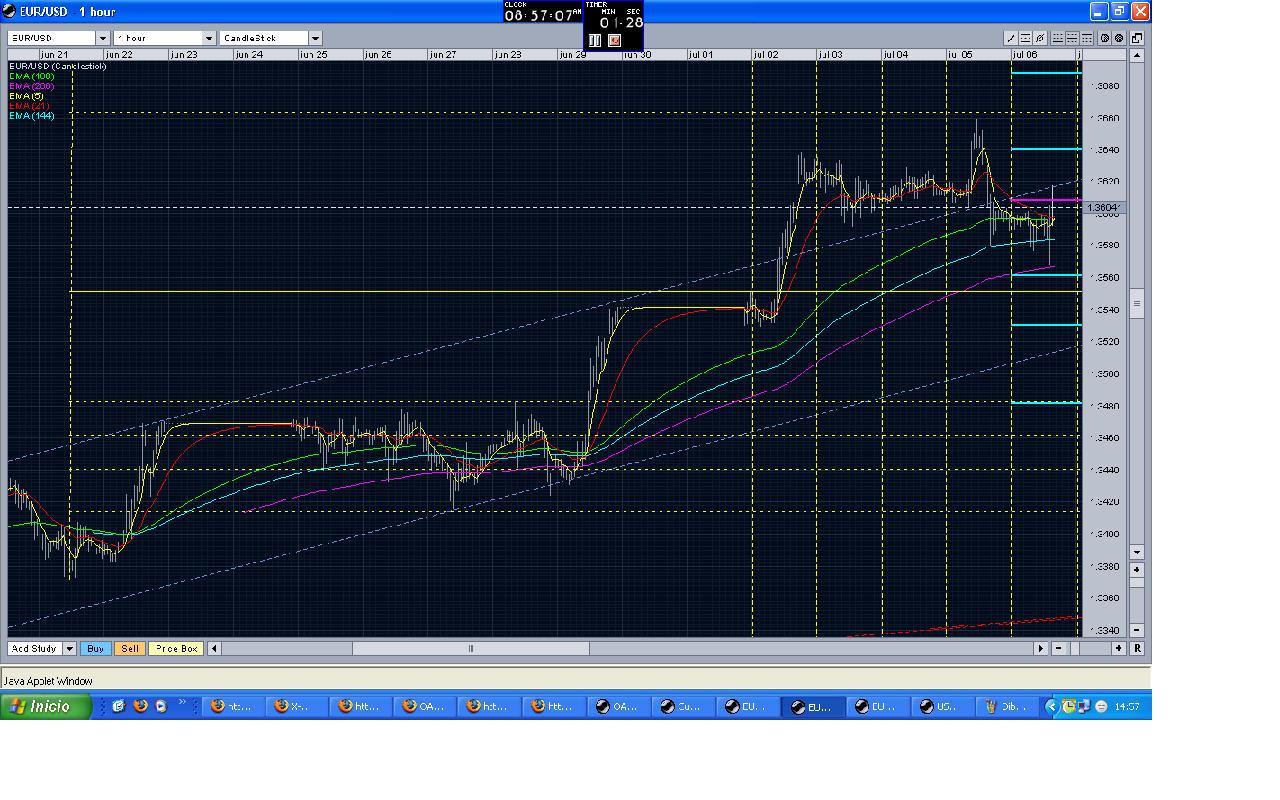Toggle the third grid line style button
This screenshot has height=800, width=1280.
(x=1086, y=38)
